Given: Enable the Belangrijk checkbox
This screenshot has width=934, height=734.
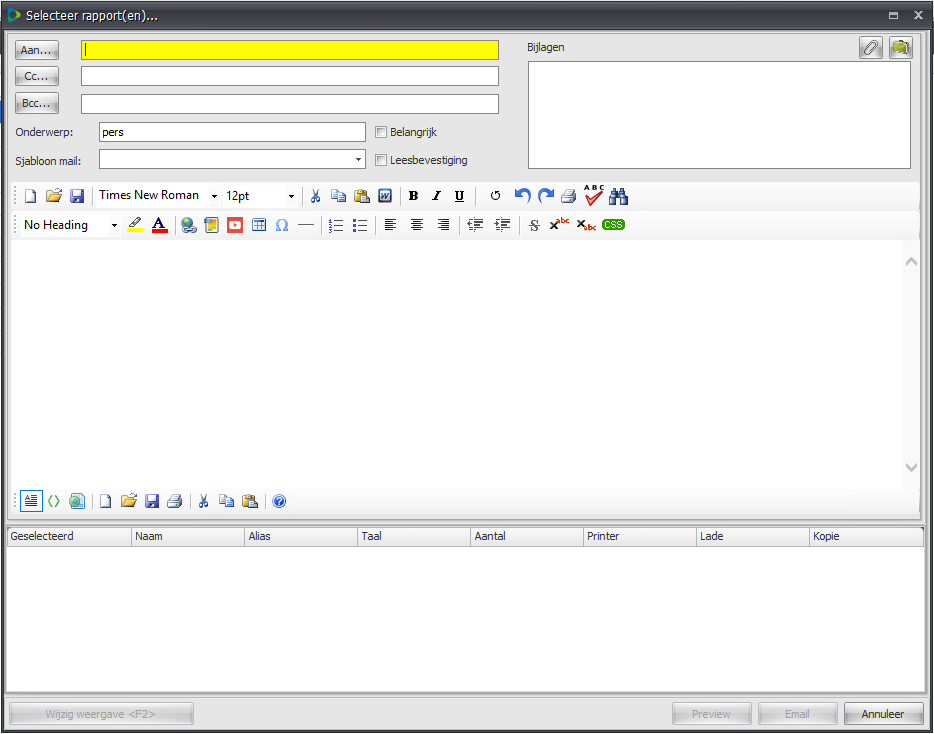Looking at the screenshot, I should 381,132.
